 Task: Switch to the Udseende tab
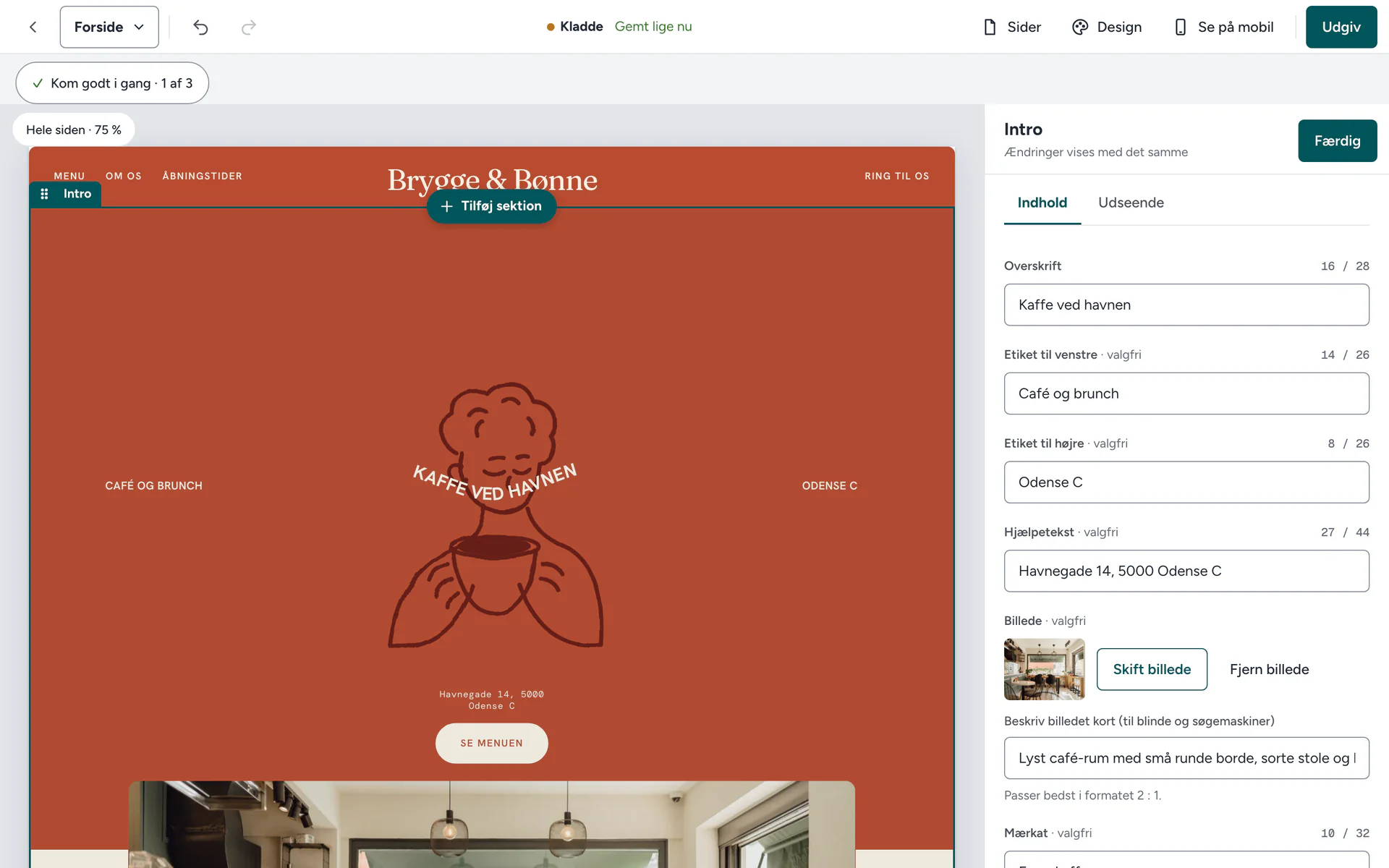pos(1131,203)
